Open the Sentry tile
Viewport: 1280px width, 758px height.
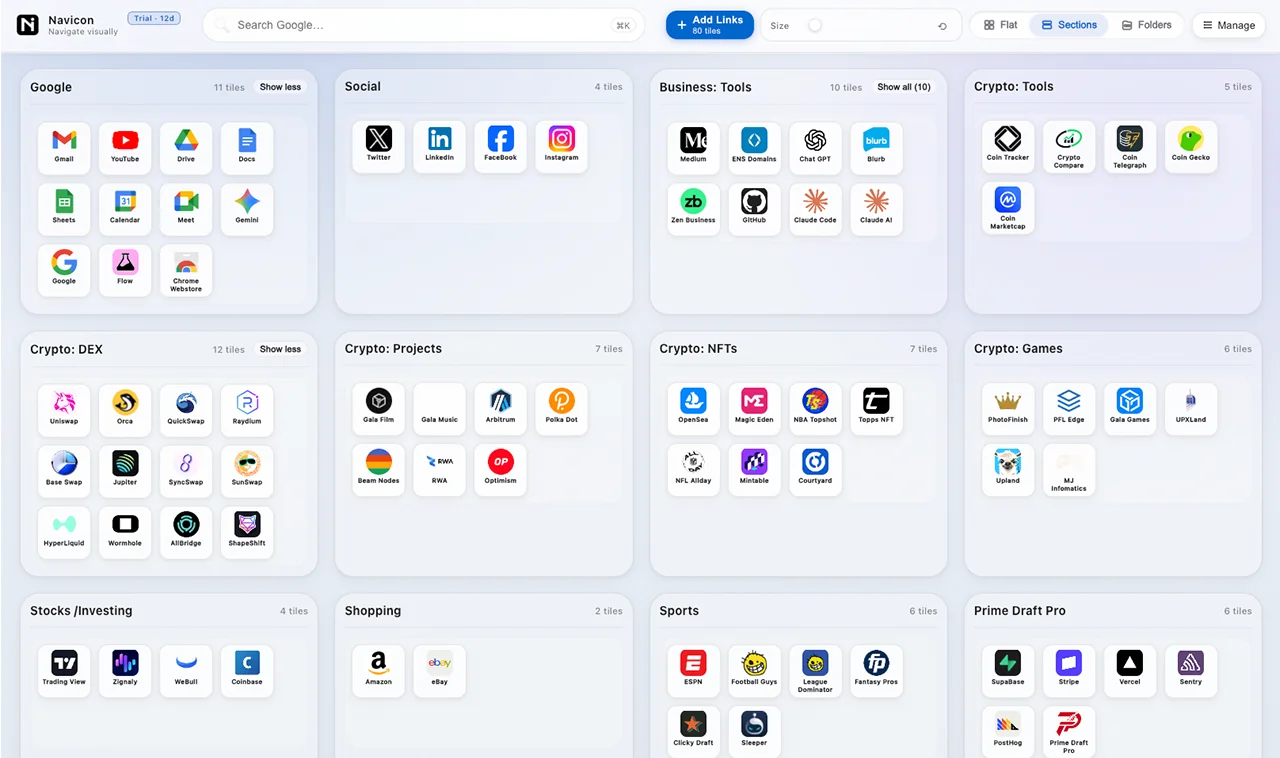click(x=1191, y=671)
